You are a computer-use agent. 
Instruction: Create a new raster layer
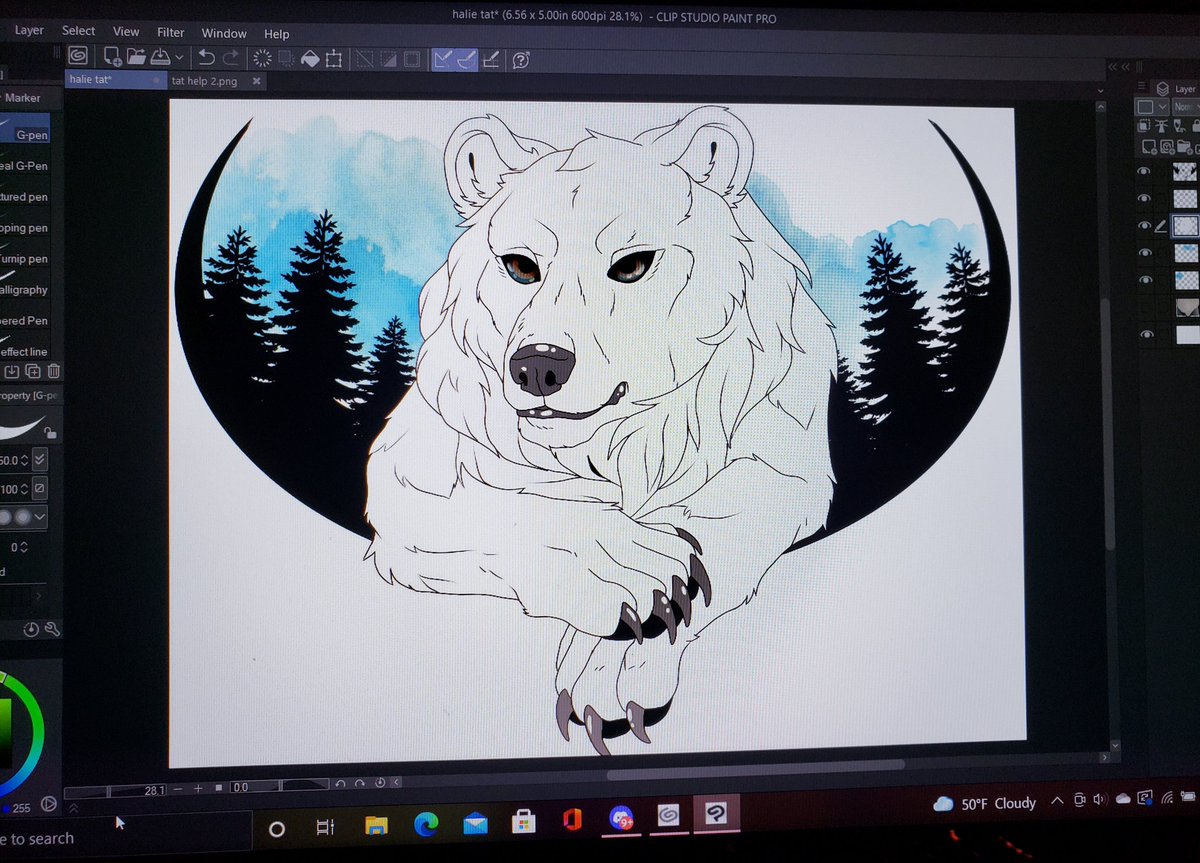pos(1149,147)
